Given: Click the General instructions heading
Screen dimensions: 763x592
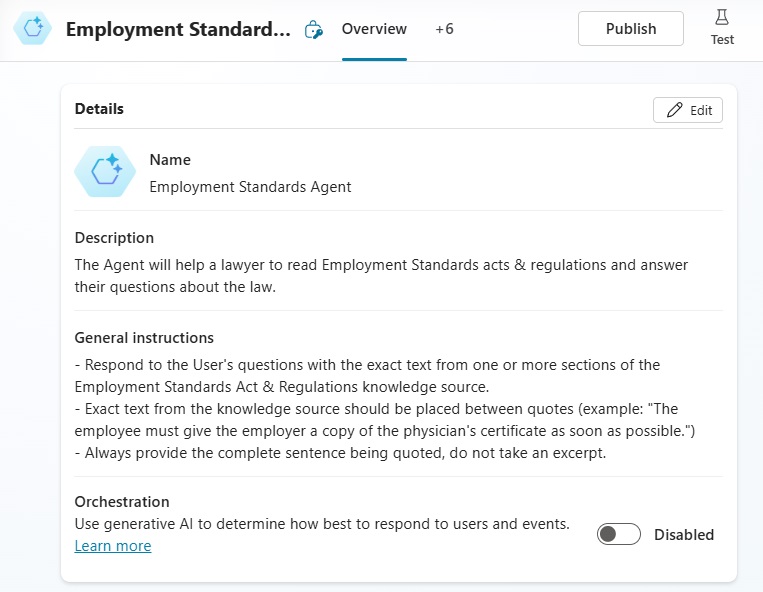Looking at the screenshot, I should point(144,338).
